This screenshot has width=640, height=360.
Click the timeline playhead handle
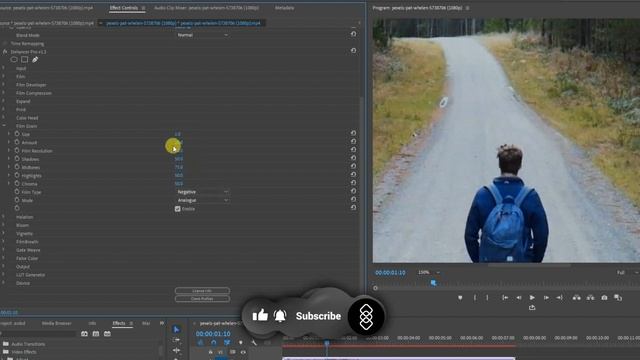tap(327, 343)
